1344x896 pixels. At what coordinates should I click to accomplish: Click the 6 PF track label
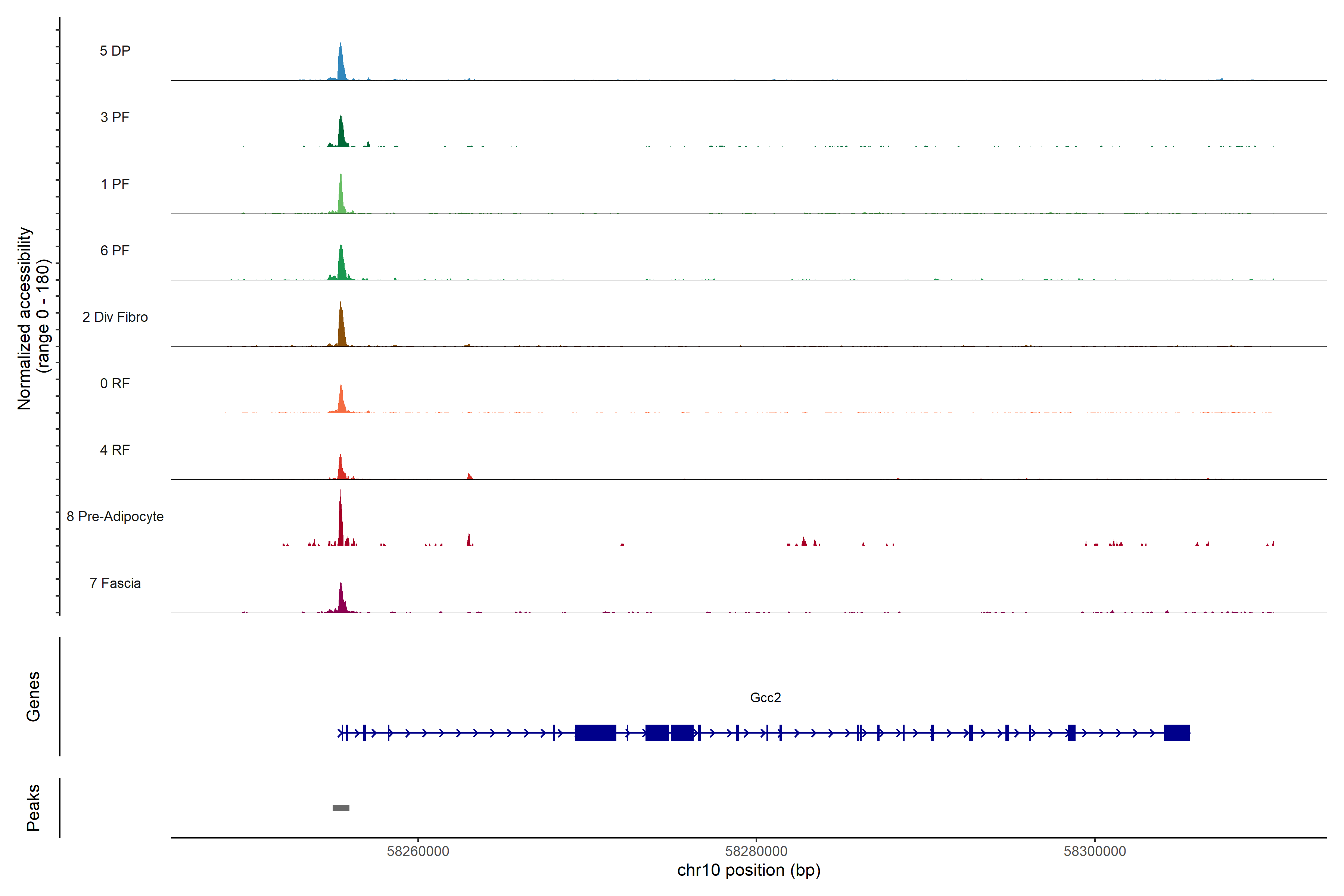115,250
